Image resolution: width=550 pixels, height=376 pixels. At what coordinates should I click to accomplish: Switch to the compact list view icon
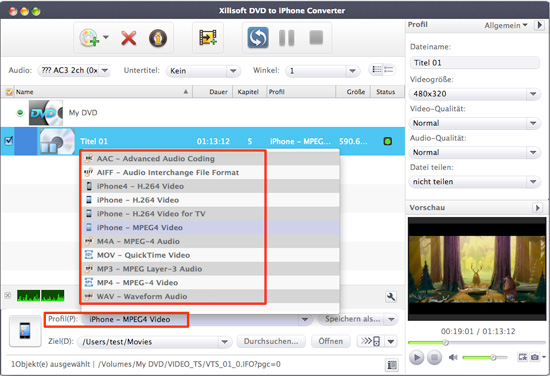point(377,69)
